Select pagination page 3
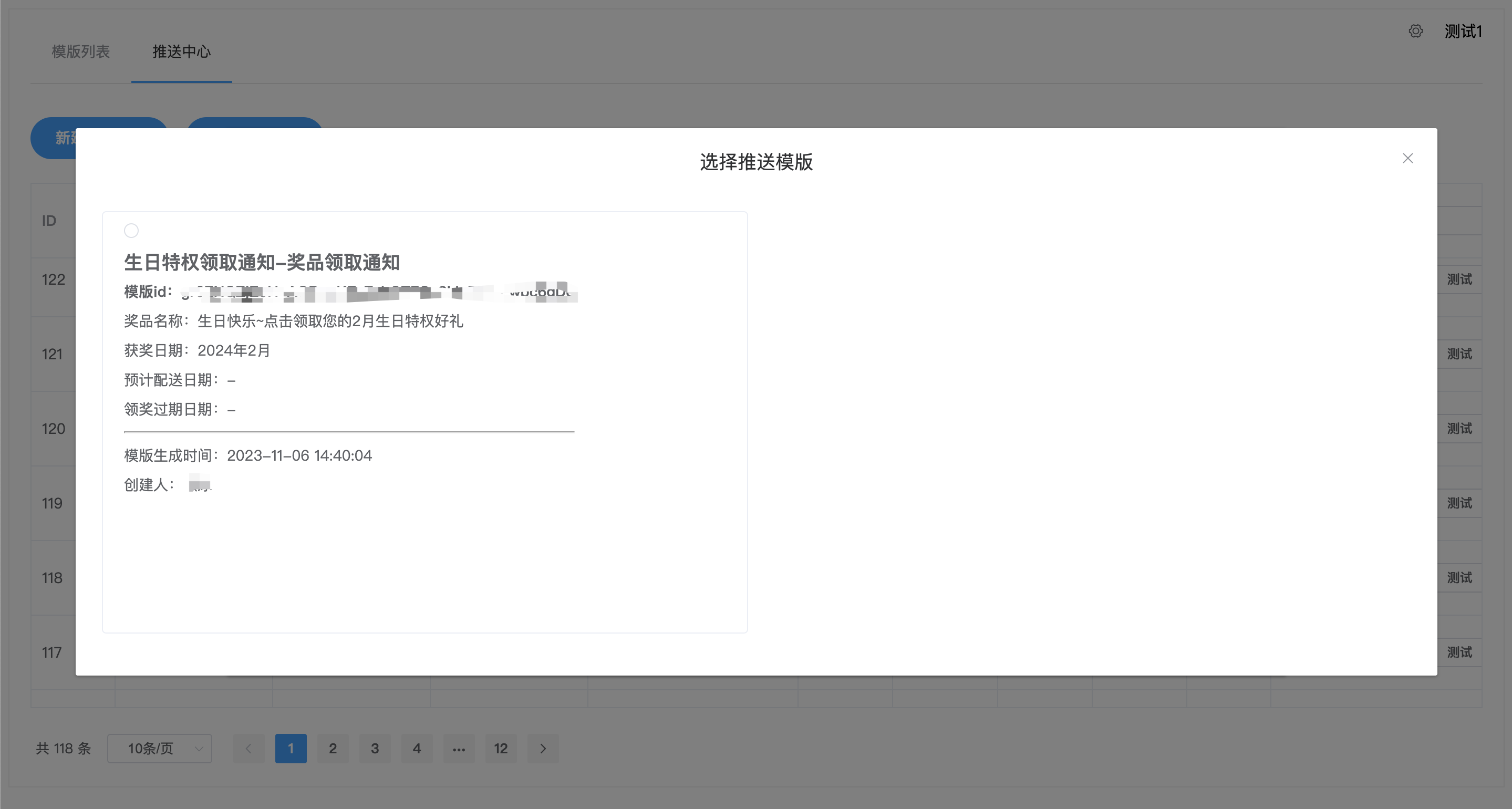This screenshot has width=1512, height=809. 375,749
